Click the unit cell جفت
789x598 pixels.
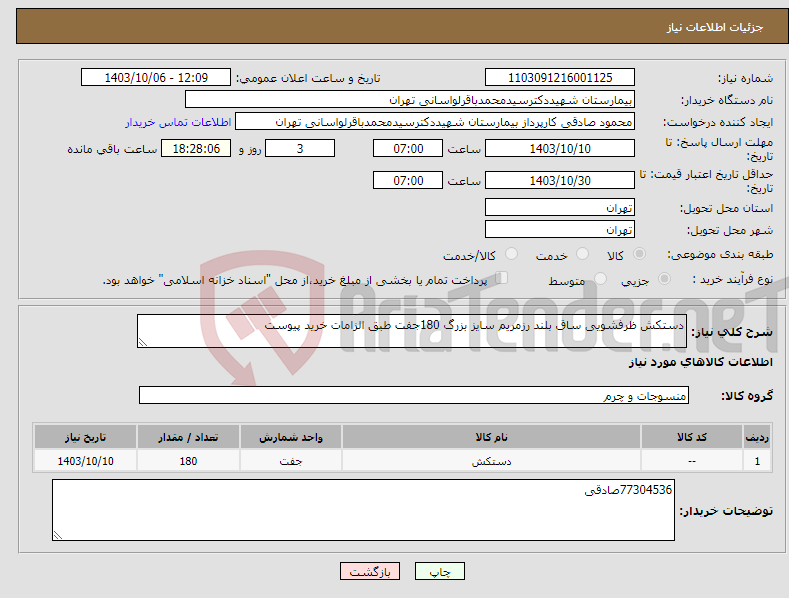pyautogui.click(x=291, y=461)
